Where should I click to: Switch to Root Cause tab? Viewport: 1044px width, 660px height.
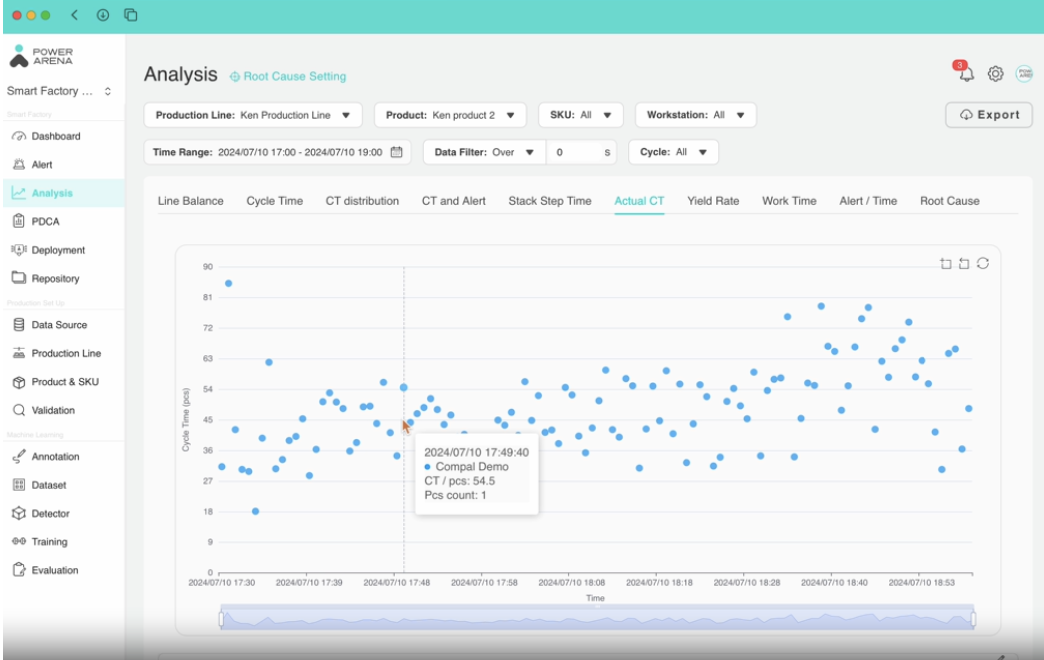point(949,201)
